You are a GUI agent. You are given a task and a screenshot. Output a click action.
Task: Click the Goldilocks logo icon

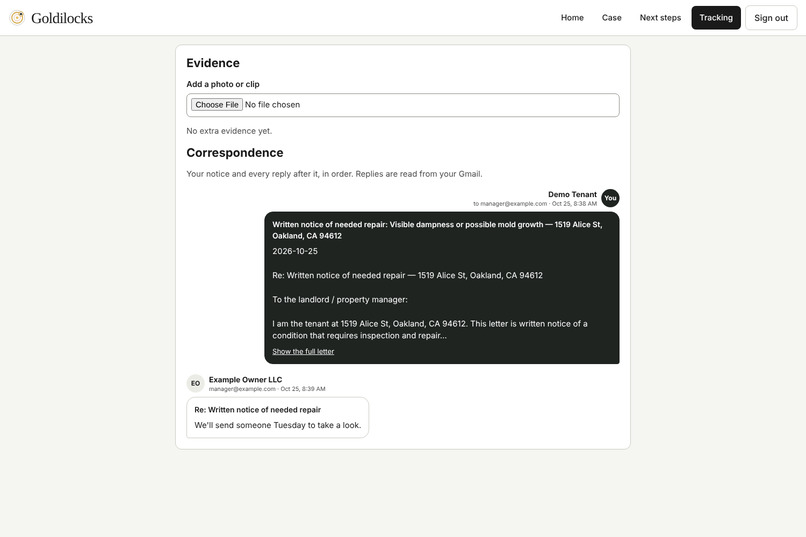[x=17, y=17]
